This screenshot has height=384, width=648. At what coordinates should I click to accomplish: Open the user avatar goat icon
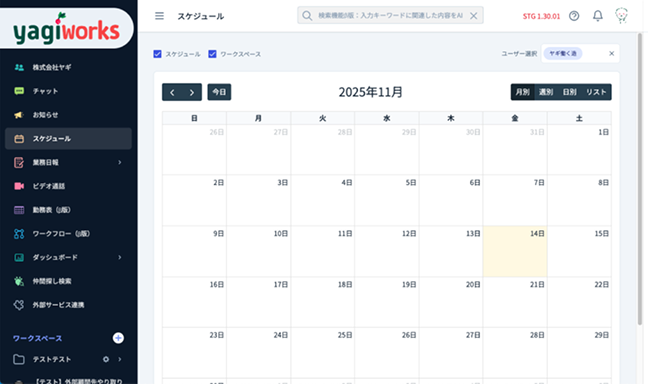621,16
